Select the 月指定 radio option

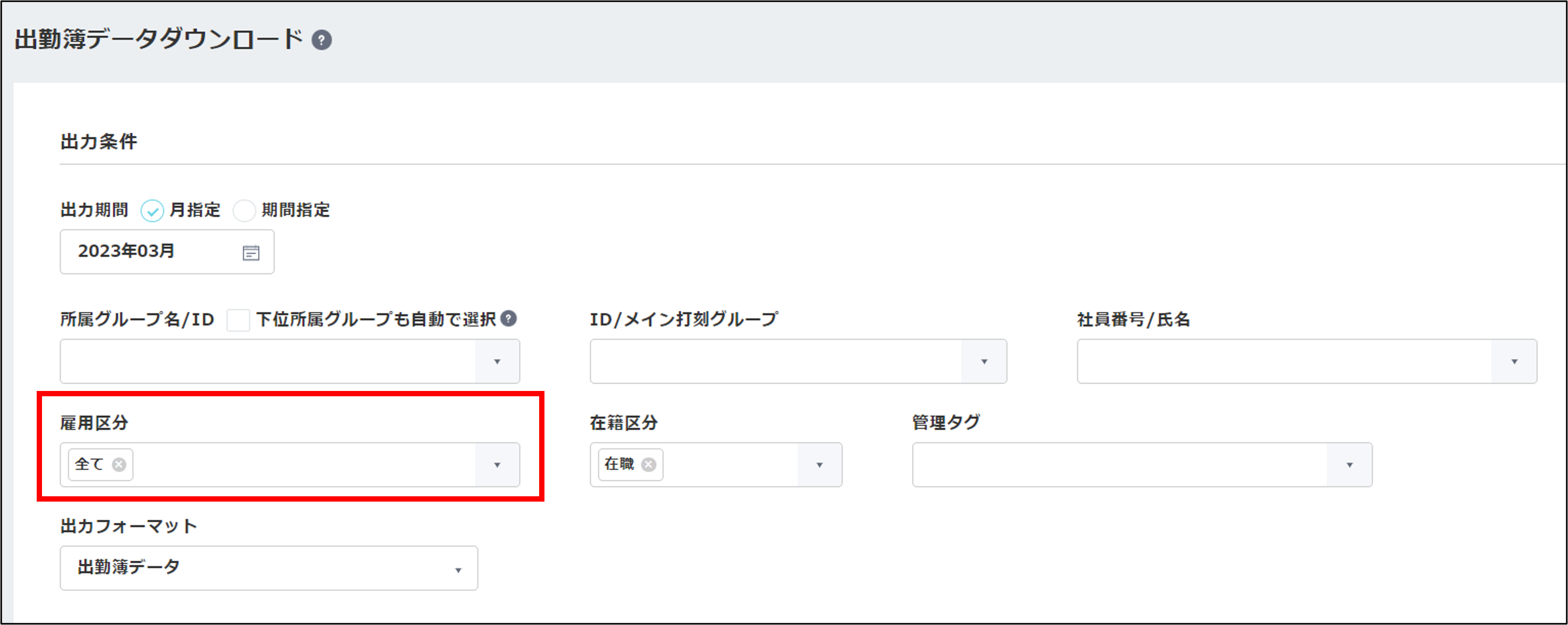click(x=152, y=211)
